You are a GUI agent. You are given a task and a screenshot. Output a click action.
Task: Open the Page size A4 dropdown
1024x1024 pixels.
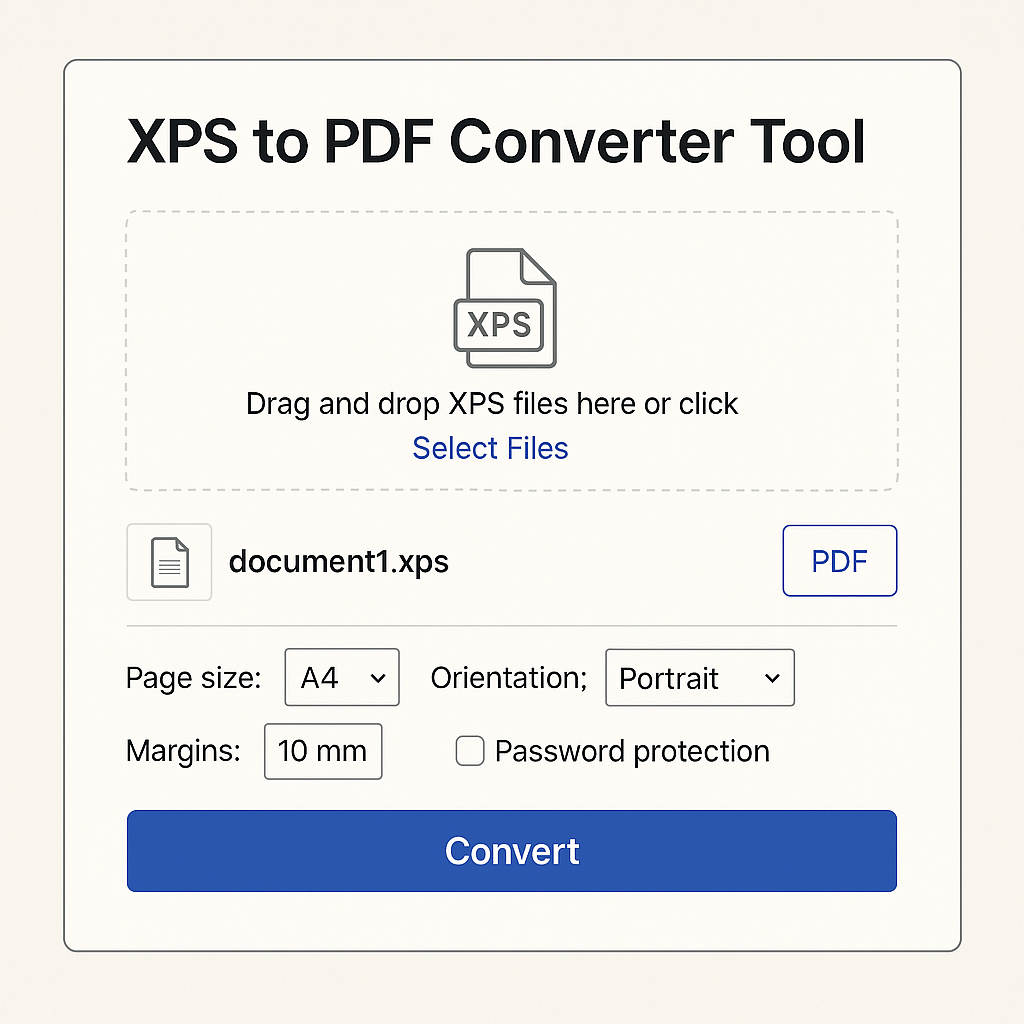342,678
